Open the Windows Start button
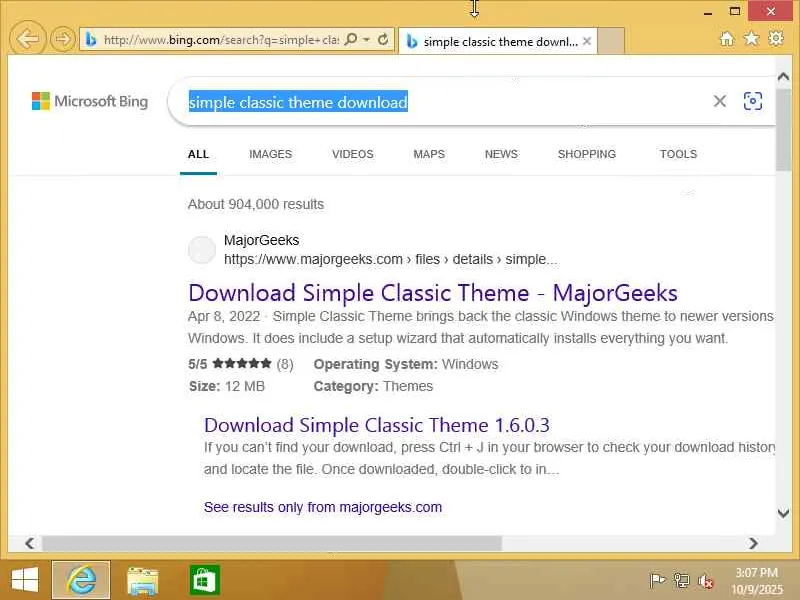 (x=24, y=581)
